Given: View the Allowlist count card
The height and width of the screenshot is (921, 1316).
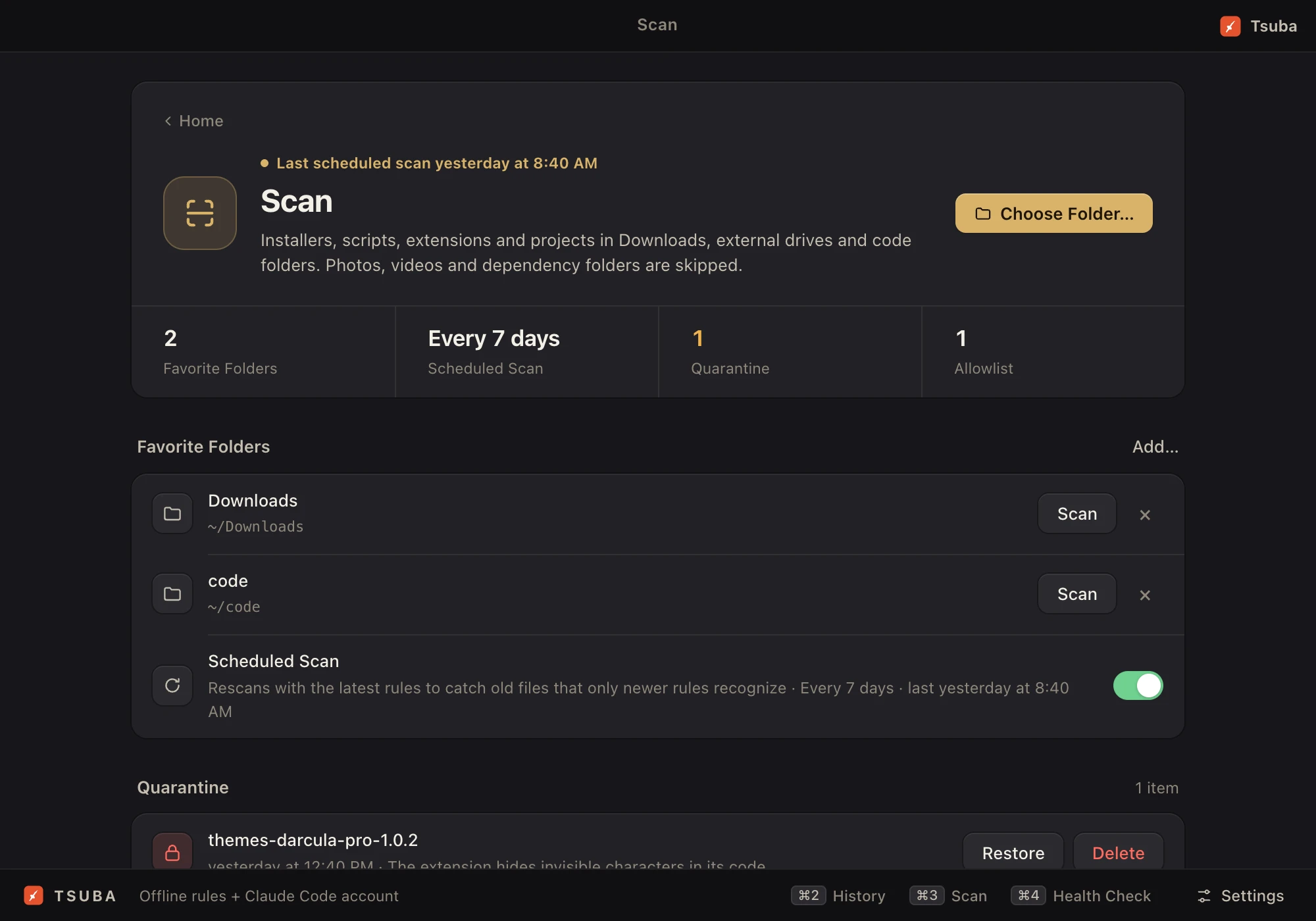Looking at the screenshot, I should coord(1053,352).
